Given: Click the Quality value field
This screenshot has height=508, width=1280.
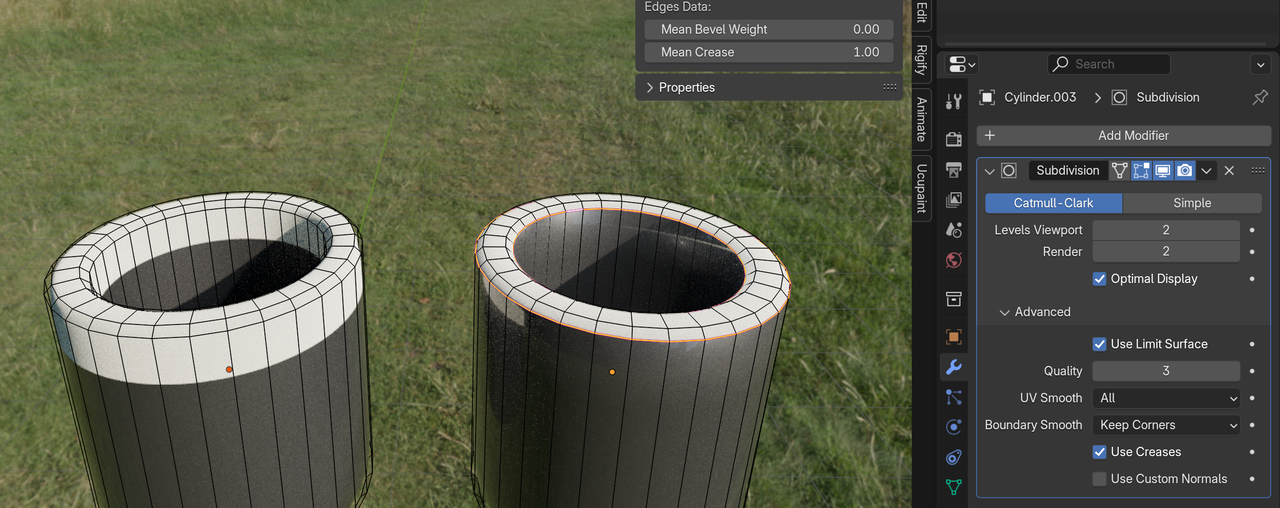Looking at the screenshot, I should pyautogui.click(x=1166, y=371).
